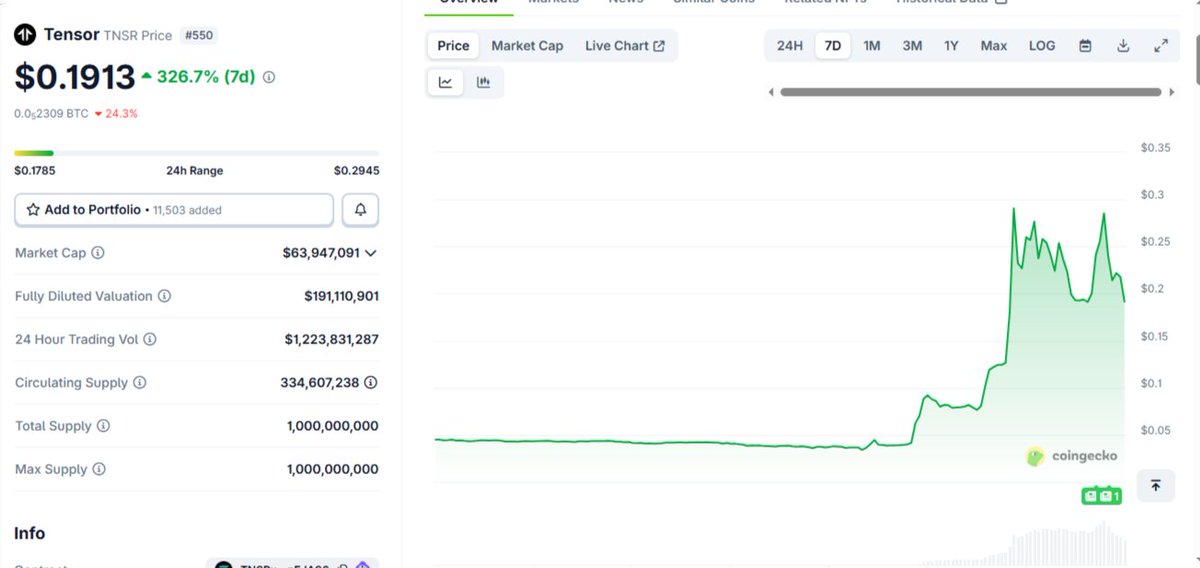Open Max Supply info icon

tap(99, 469)
